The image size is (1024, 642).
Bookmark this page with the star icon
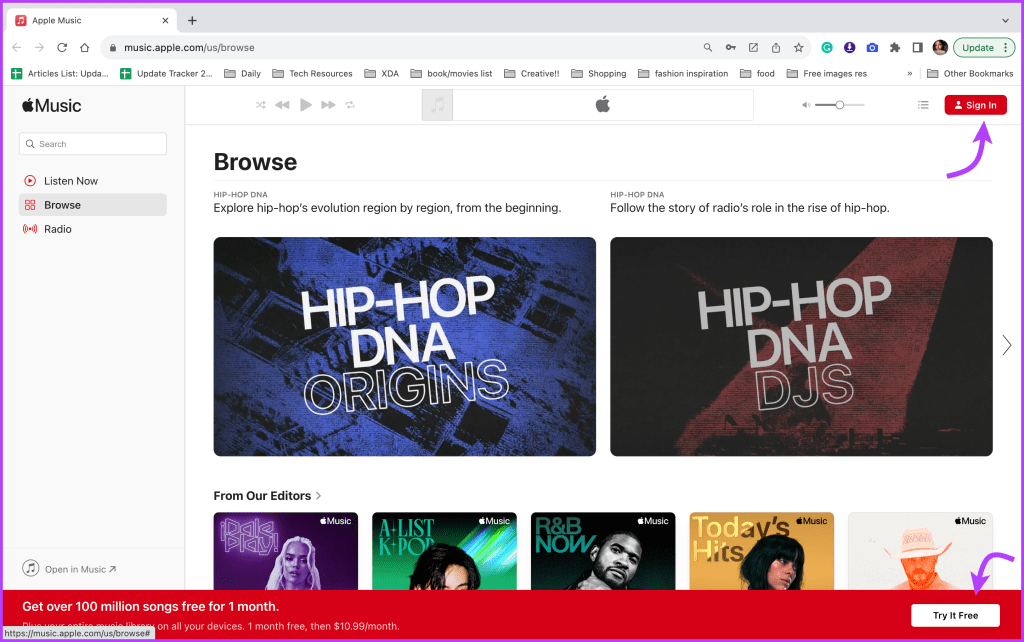coord(799,48)
